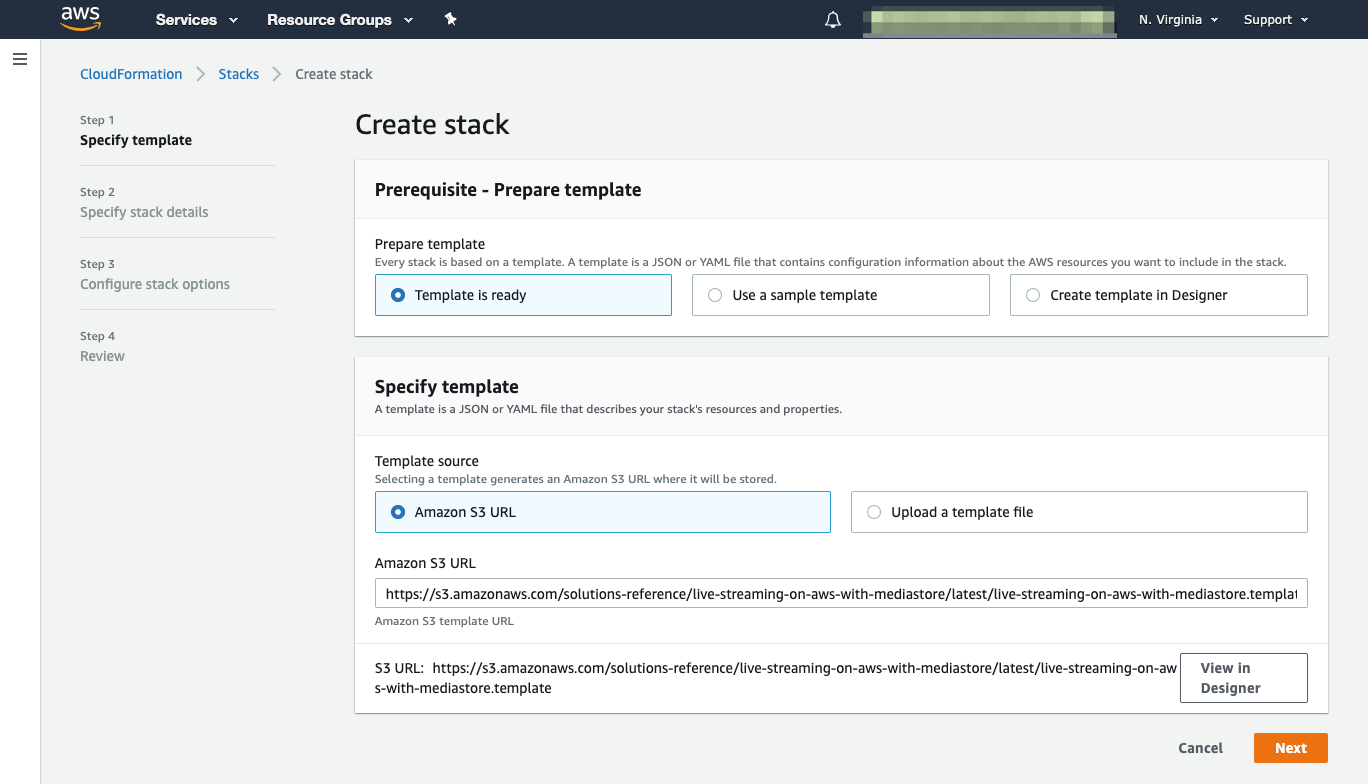The height and width of the screenshot is (784, 1368).
Task: Select Step 3 Configure stack options
Action: 155,284
